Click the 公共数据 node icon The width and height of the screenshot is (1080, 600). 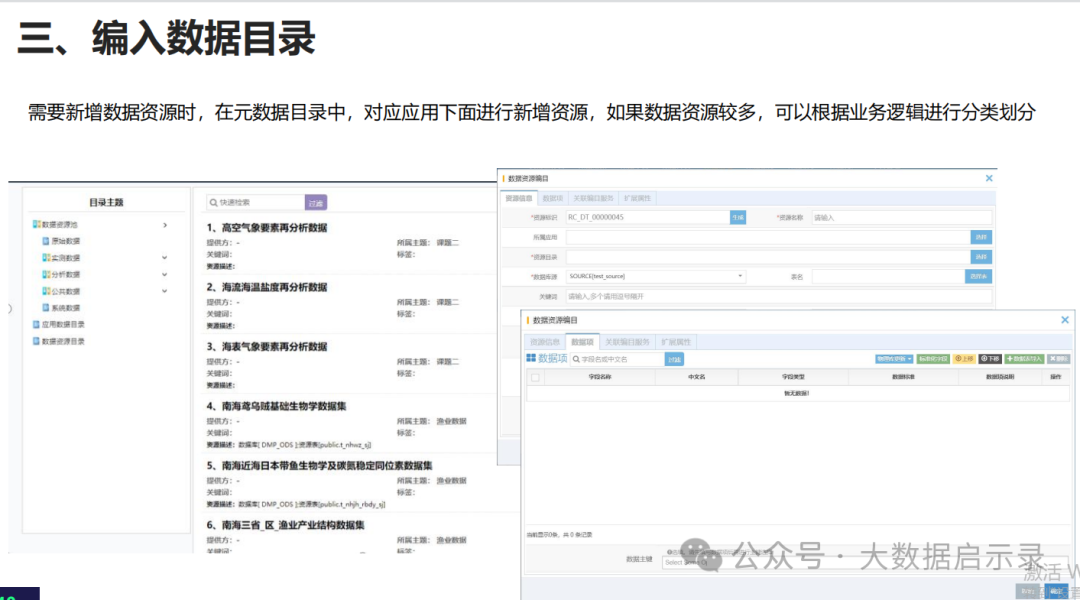point(46,291)
